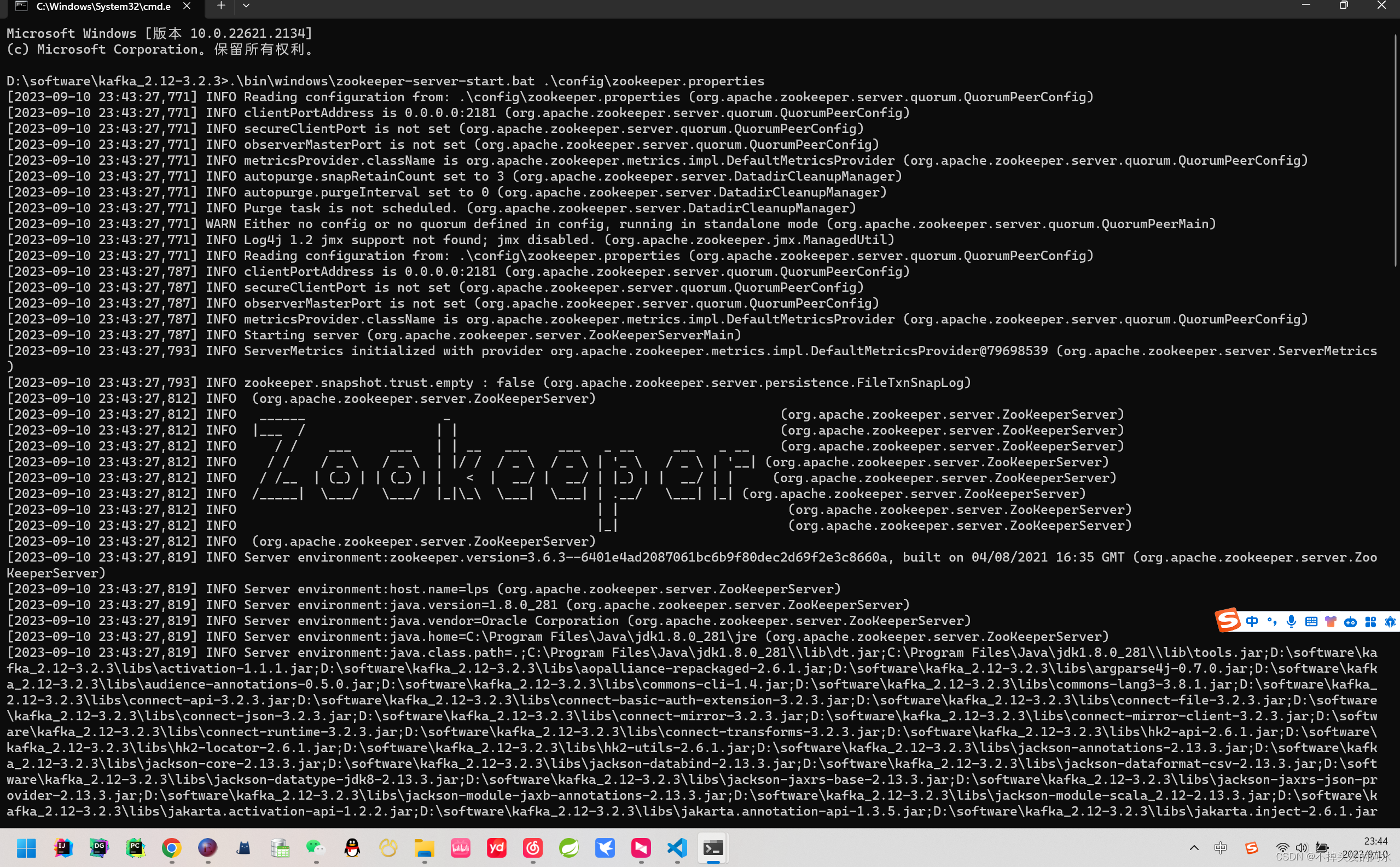
Task: Open NetEase Cloud Music from the taskbar
Action: [x=532, y=847]
